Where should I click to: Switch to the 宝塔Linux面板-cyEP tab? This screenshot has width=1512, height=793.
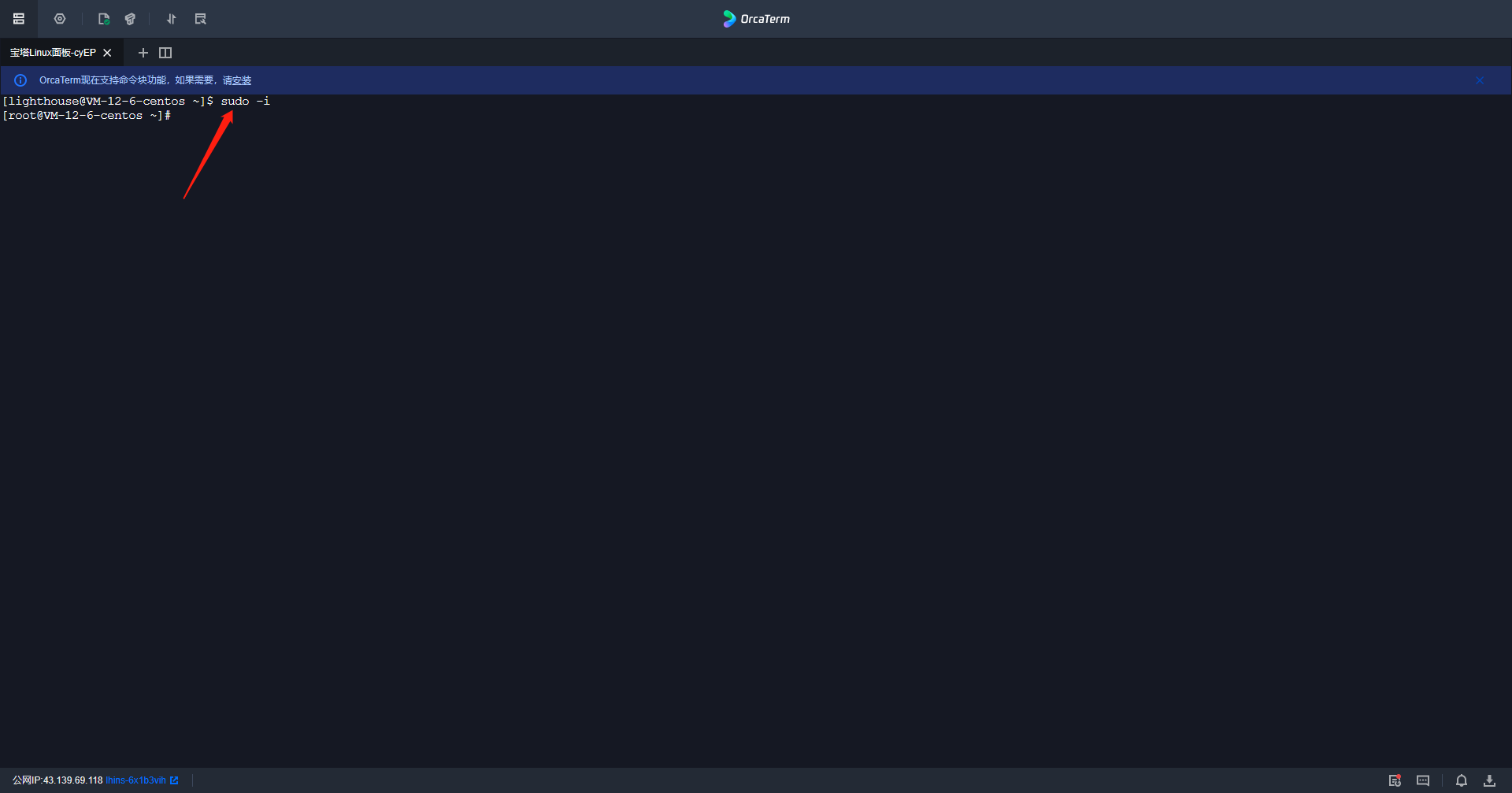53,53
